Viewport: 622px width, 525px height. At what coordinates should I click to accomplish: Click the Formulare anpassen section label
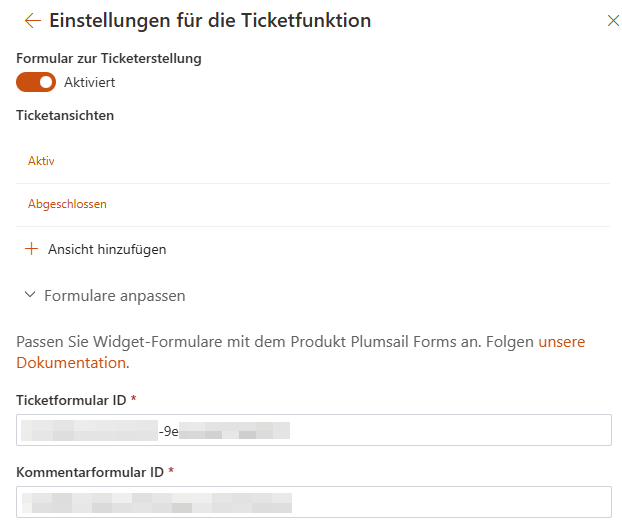click(x=114, y=296)
